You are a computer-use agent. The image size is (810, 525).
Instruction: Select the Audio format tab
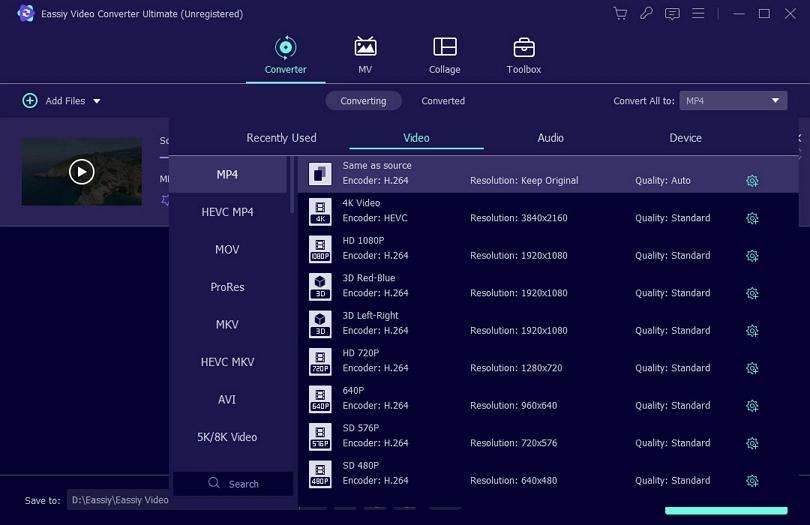(550, 138)
